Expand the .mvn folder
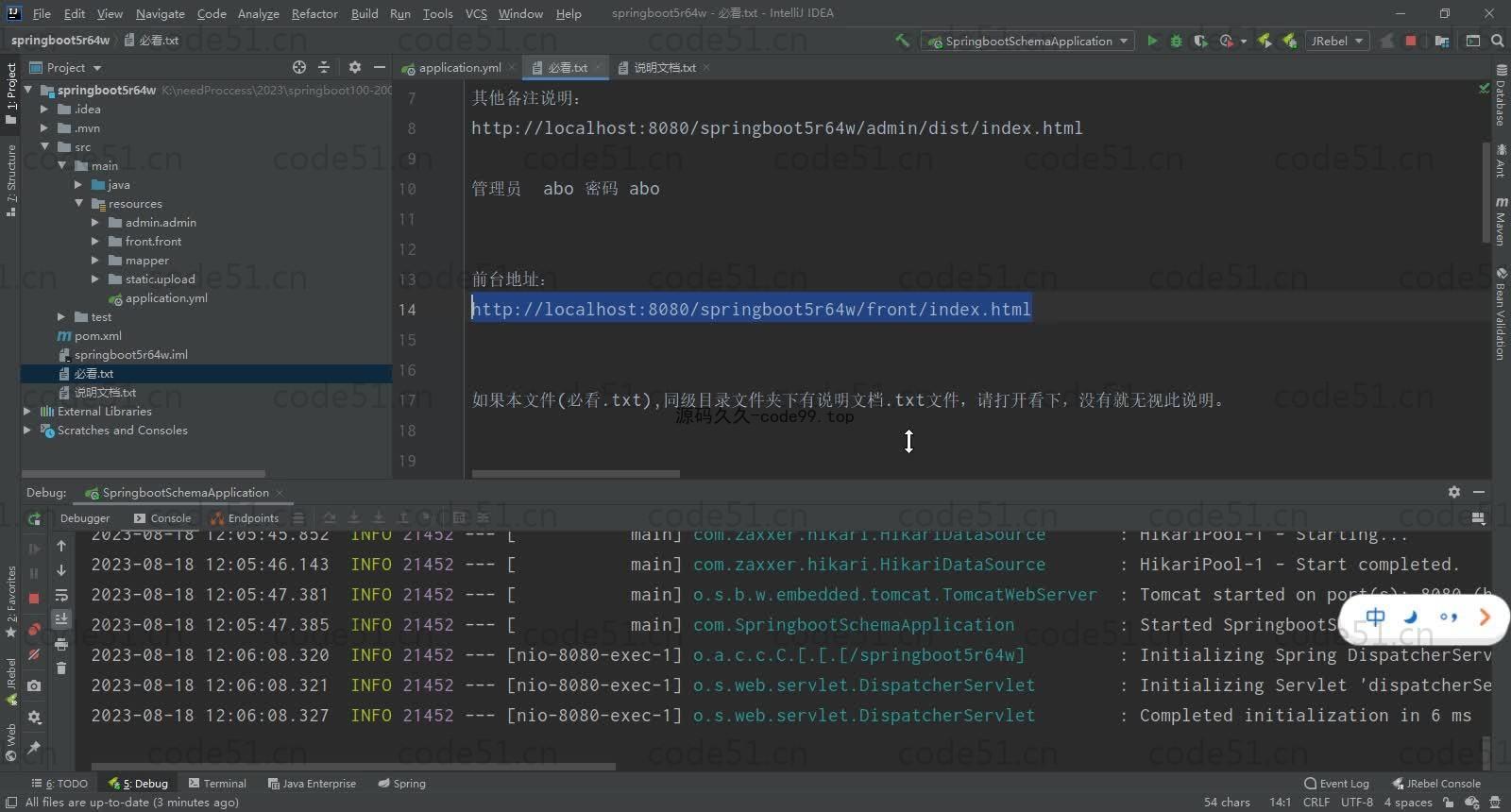 44,128
